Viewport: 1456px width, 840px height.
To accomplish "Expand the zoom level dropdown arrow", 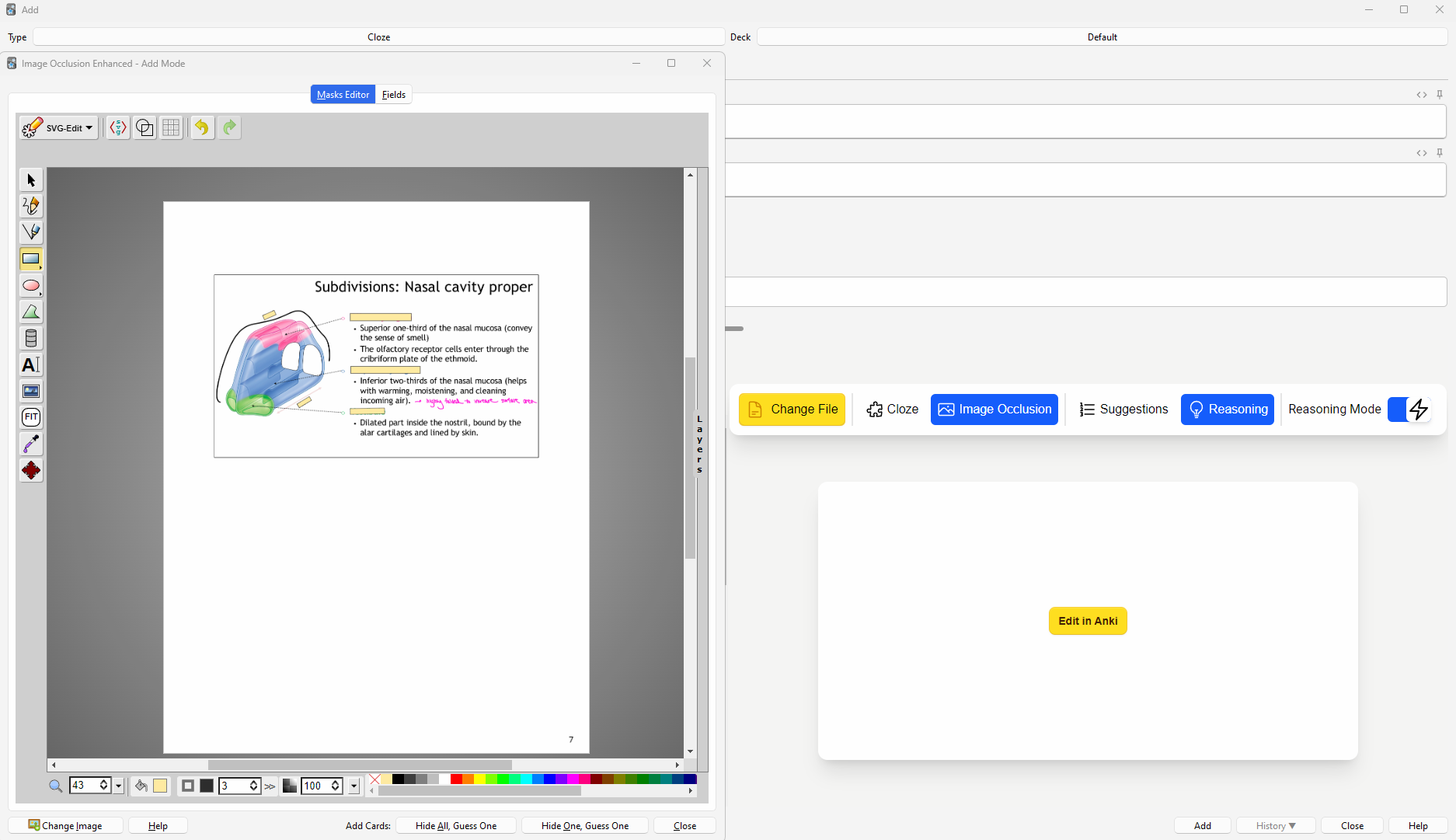I will click(119, 786).
